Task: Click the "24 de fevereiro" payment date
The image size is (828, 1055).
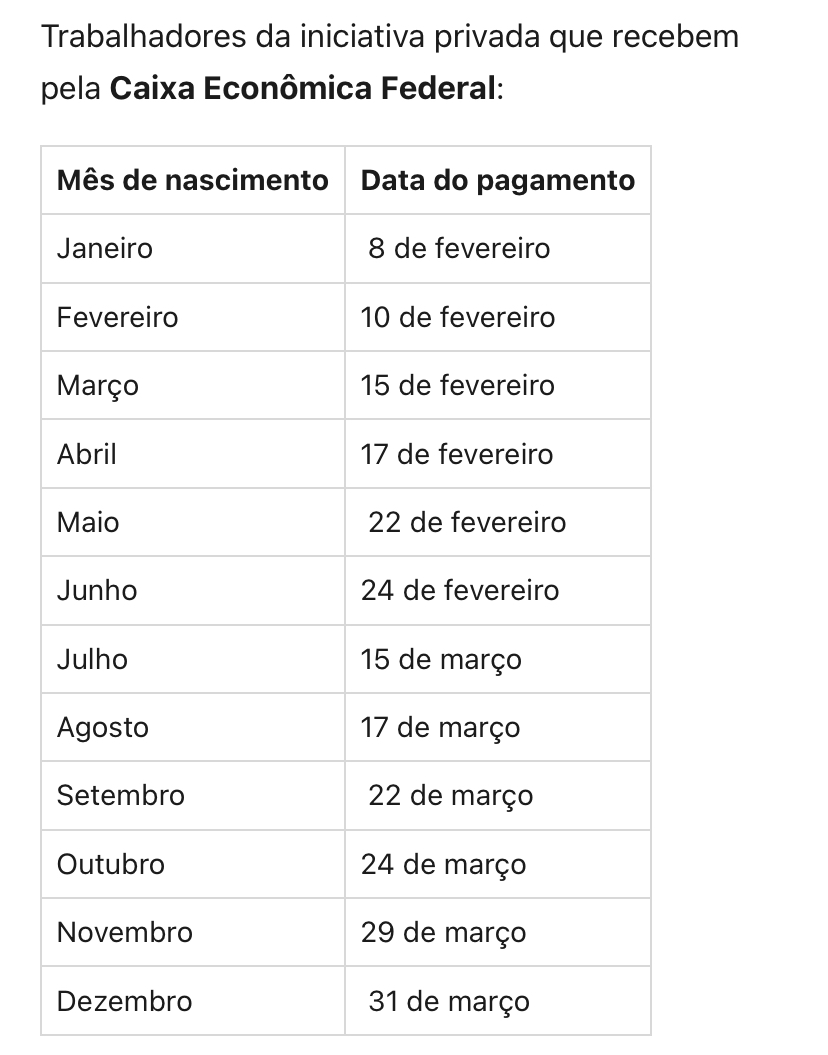Action: tap(460, 590)
